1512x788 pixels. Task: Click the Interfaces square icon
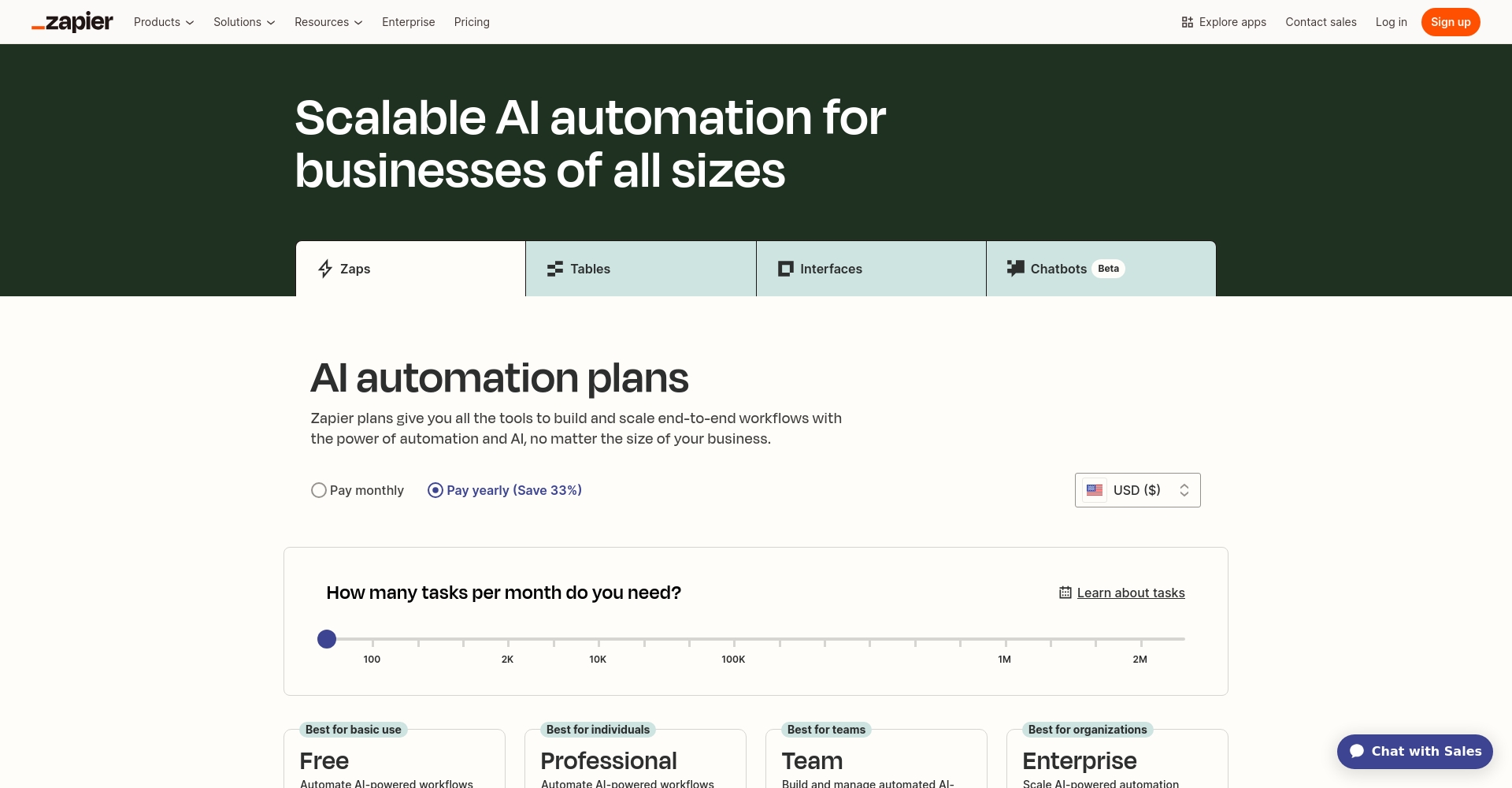pyautogui.click(x=785, y=269)
